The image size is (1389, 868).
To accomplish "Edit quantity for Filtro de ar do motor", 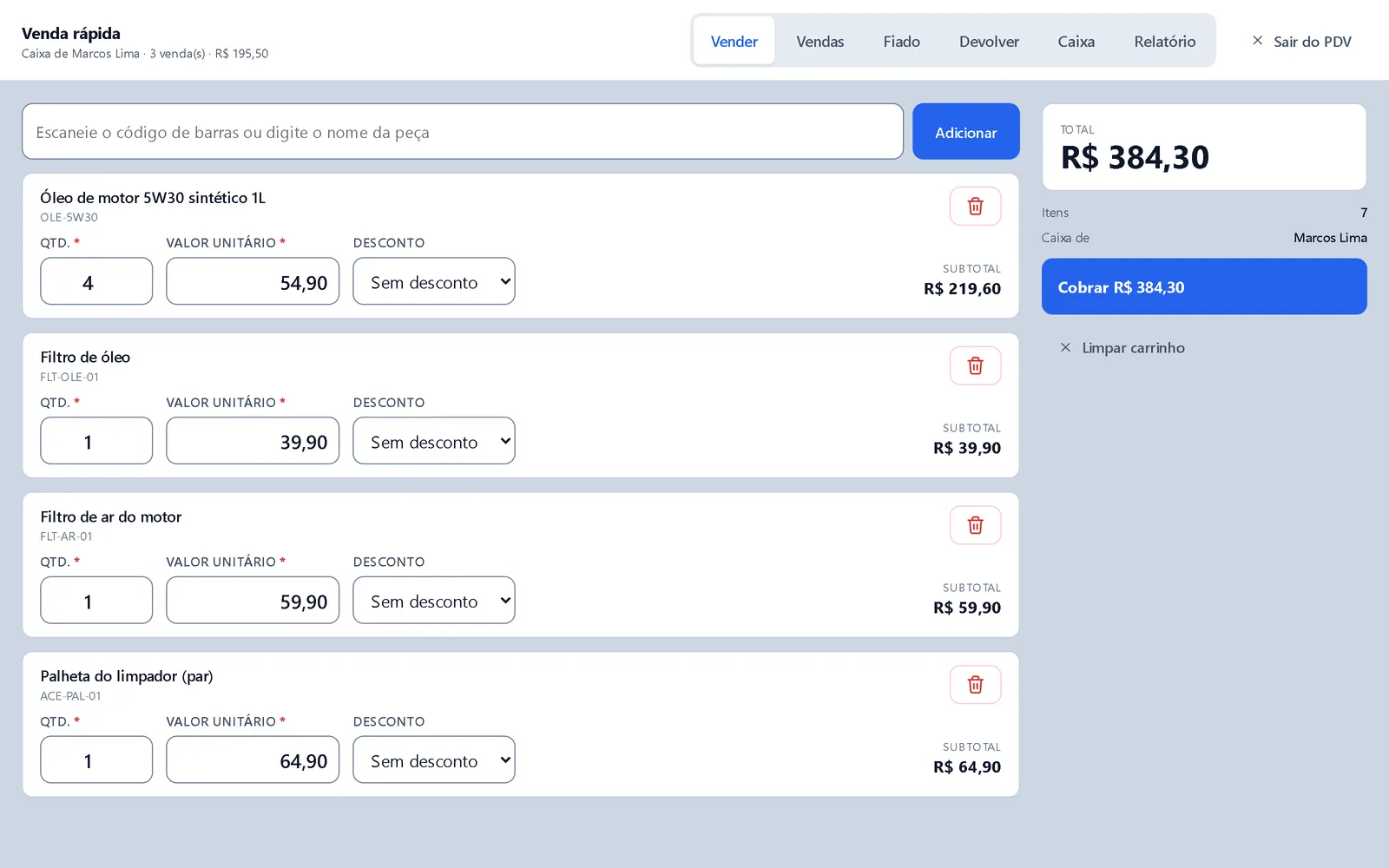I will pos(96,601).
